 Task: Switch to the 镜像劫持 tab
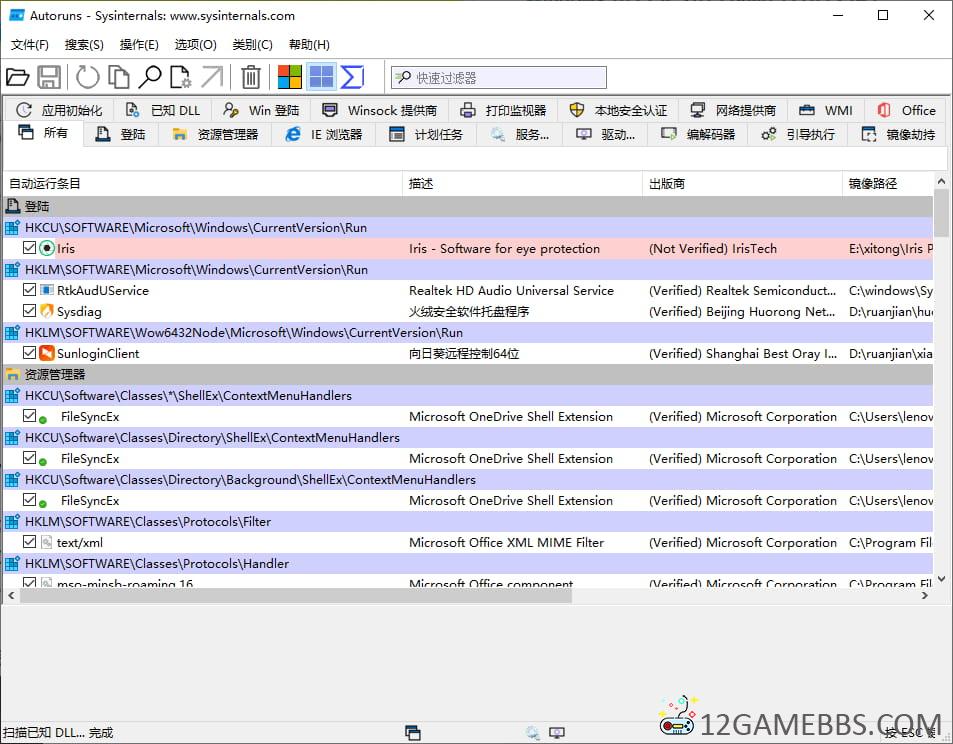(x=898, y=134)
